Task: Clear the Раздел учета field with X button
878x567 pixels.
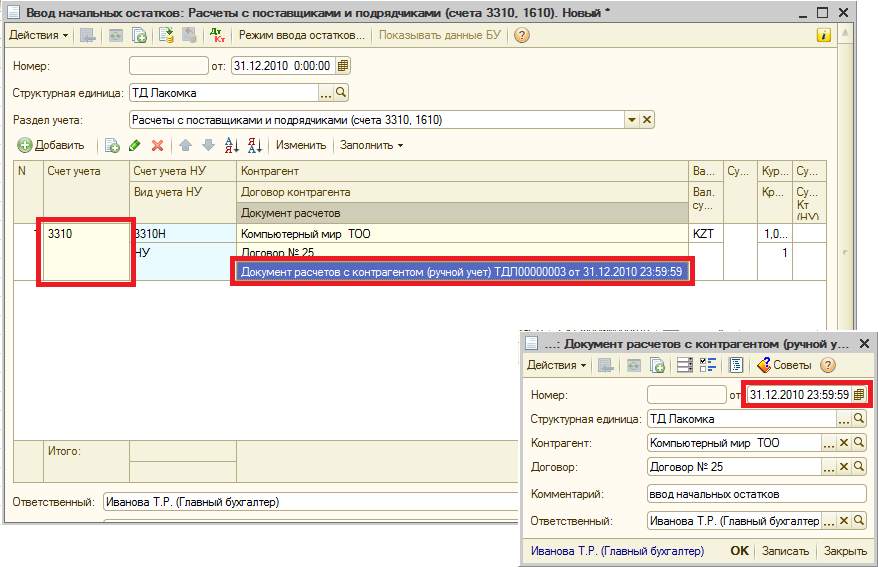Action: tap(647, 120)
